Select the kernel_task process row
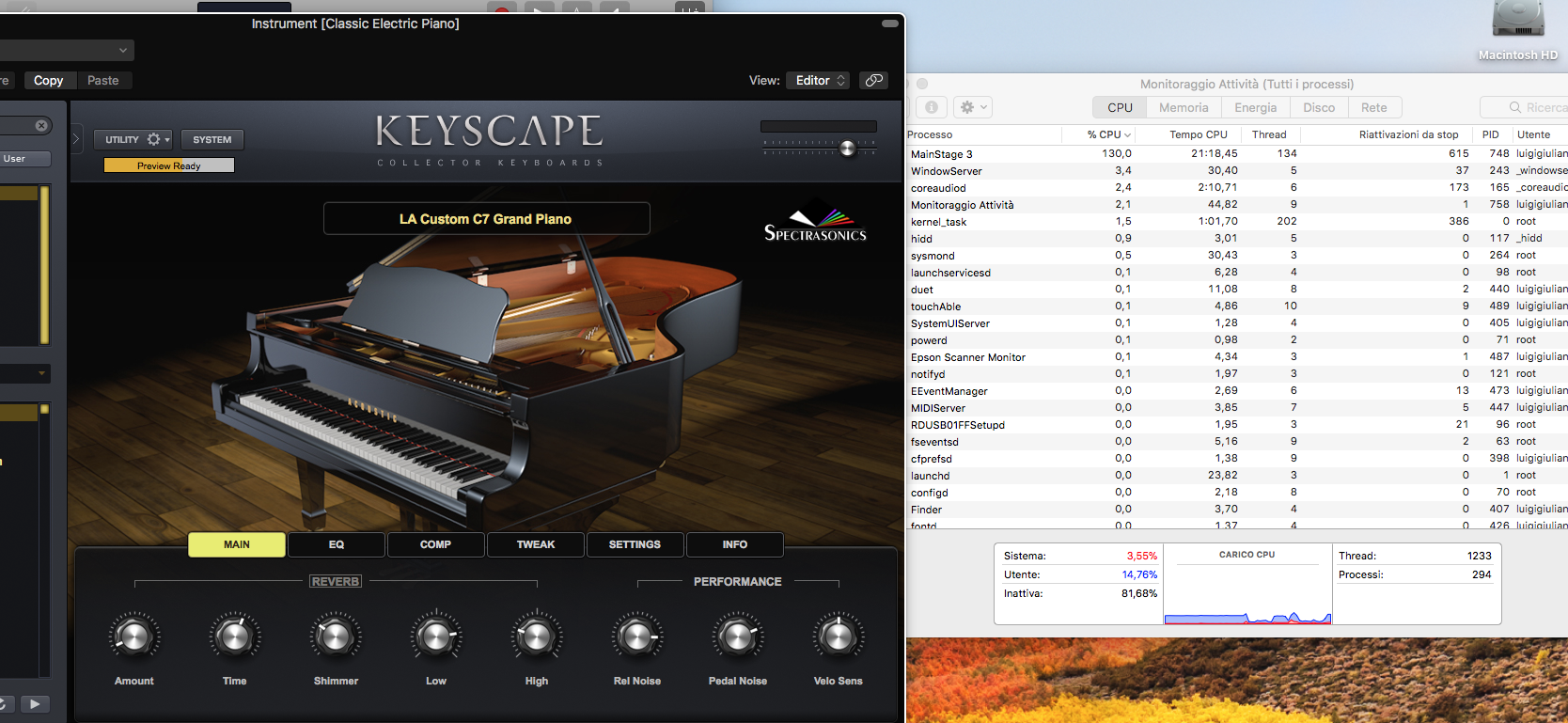Image resolution: width=1568 pixels, height=723 pixels. (1237, 221)
